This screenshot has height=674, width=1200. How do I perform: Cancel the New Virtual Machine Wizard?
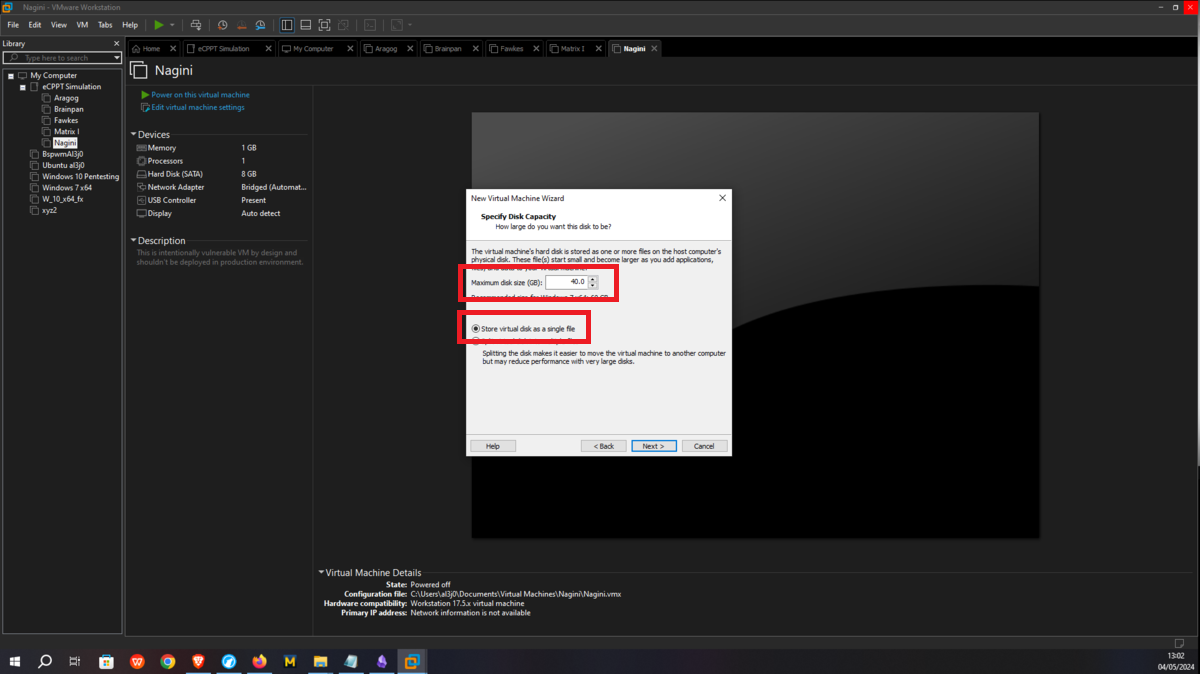(x=704, y=446)
